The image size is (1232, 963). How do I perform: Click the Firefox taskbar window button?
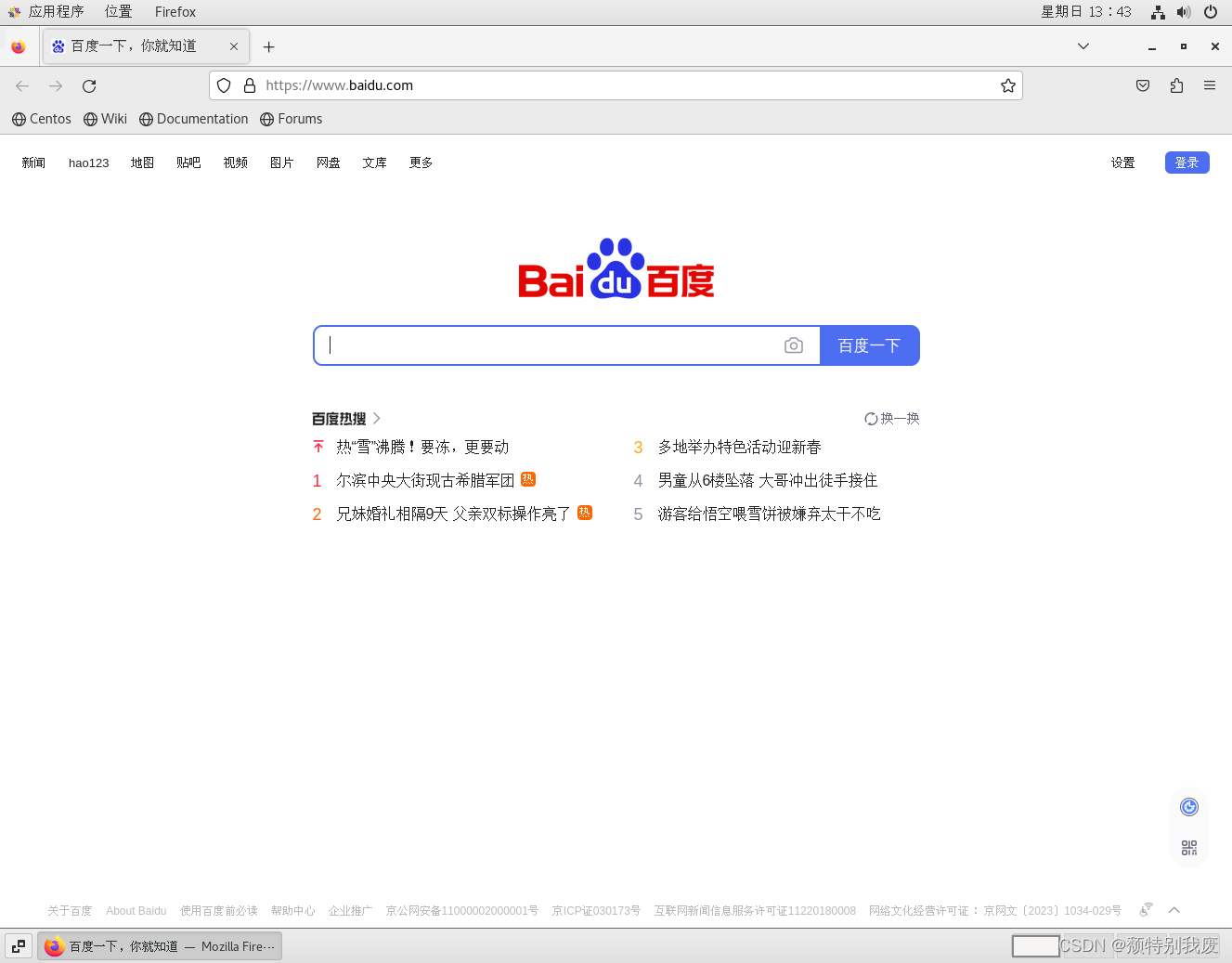pos(160,946)
